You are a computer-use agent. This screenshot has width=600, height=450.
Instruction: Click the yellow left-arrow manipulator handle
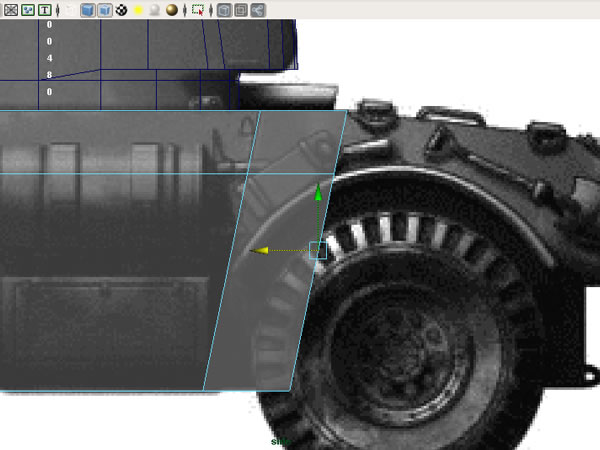pyautogui.click(x=259, y=251)
